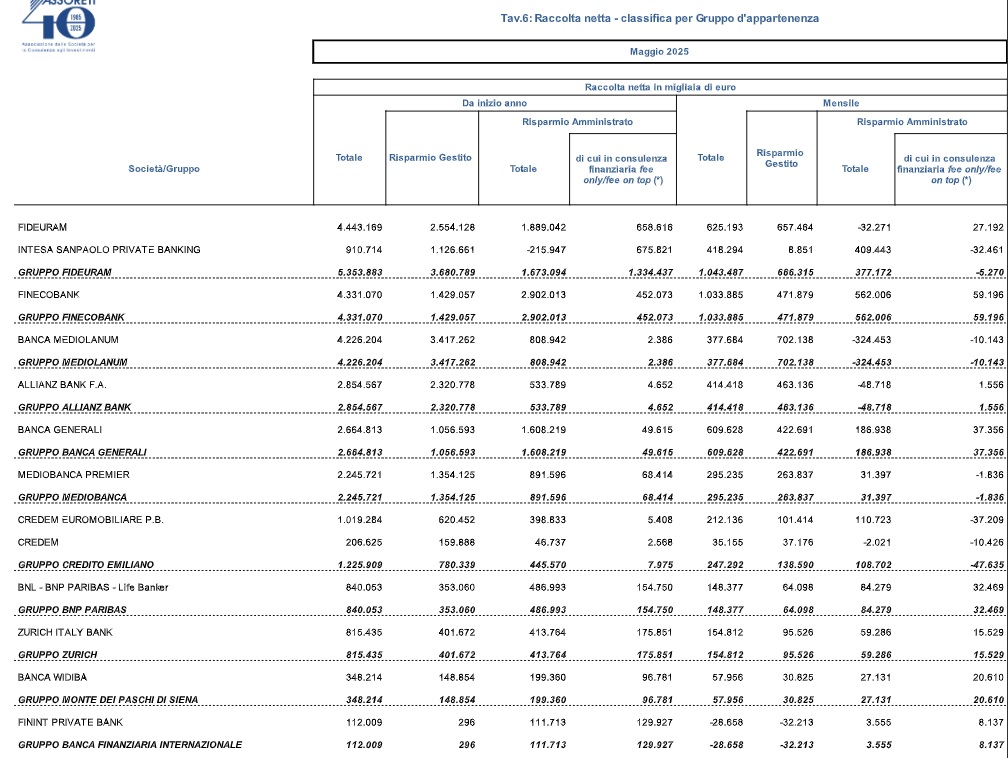This screenshot has width=1008, height=758.
Task: Select the 'INTESA SANPAOLO PRIVATE BANKING' row label
Action: [x=109, y=250]
